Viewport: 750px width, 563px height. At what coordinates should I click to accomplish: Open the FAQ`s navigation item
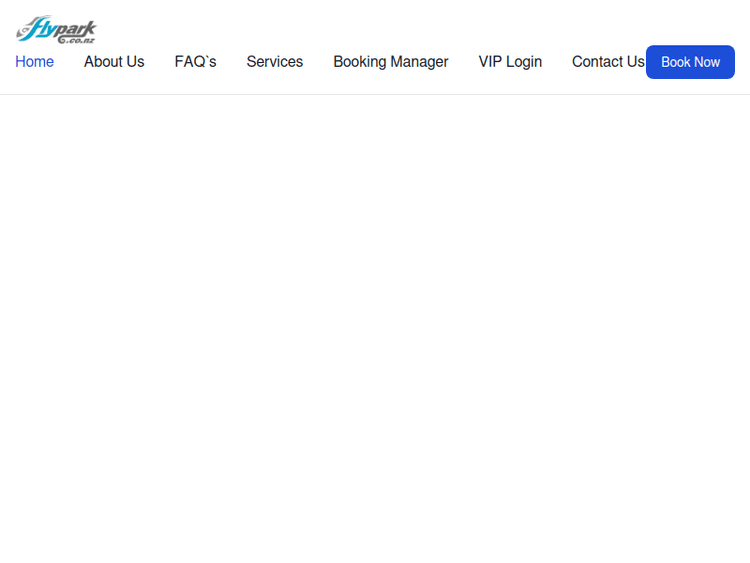(x=195, y=62)
